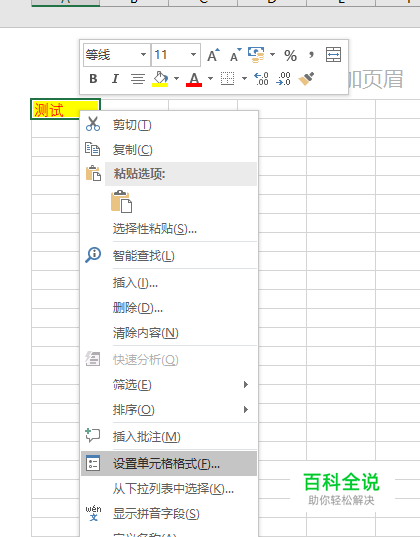Open font color dropdown arrow
The width and height of the screenshot is (420, 537).
210,79
